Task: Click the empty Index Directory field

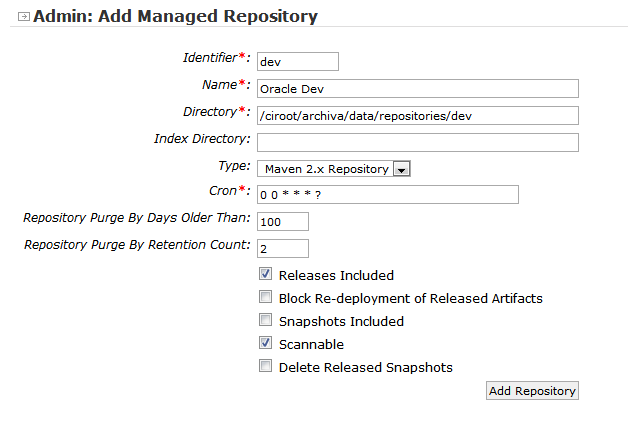Action: click(x=417, y=142)
